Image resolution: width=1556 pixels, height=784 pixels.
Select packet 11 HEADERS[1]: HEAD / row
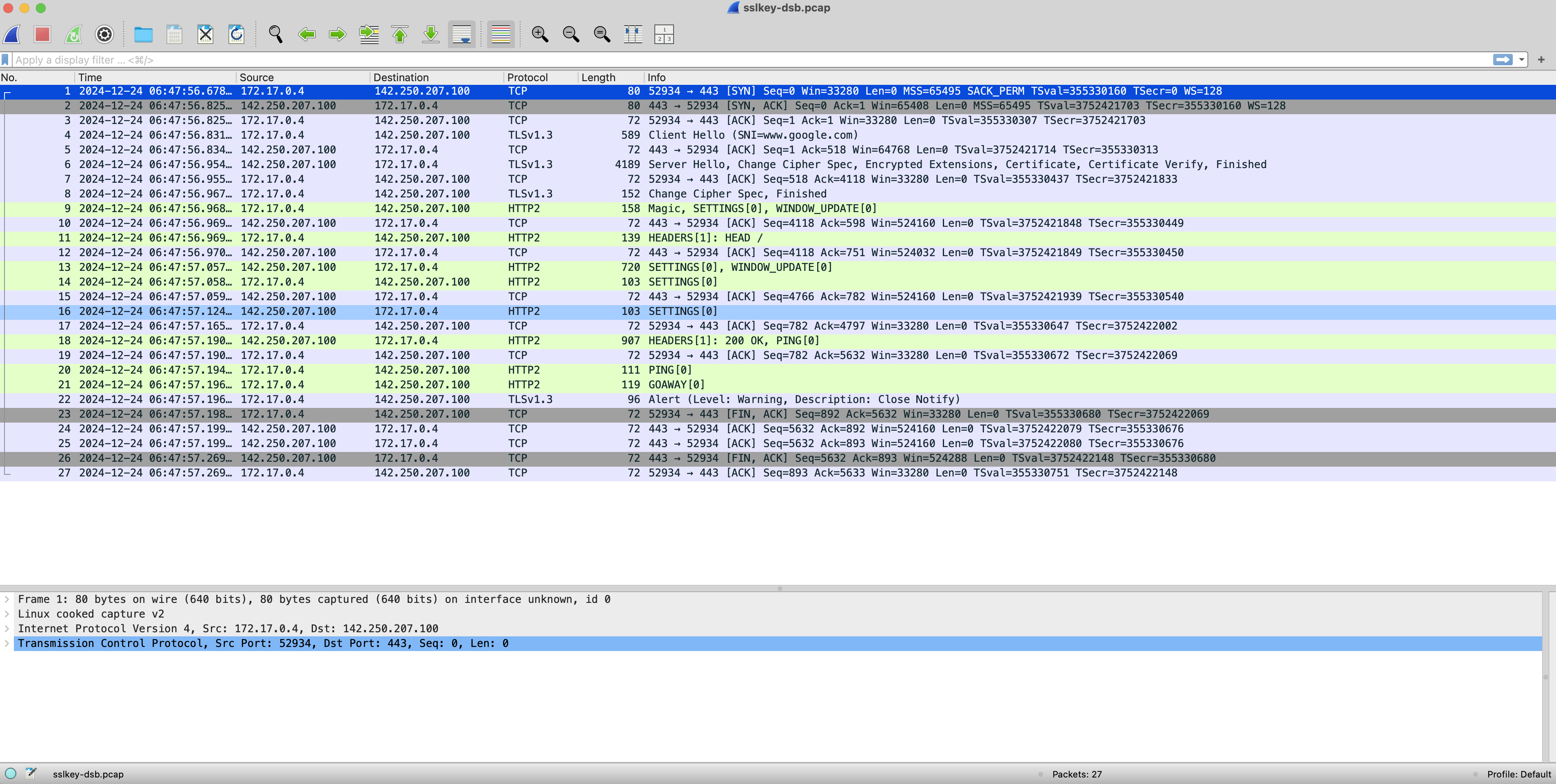click(778, 238)
